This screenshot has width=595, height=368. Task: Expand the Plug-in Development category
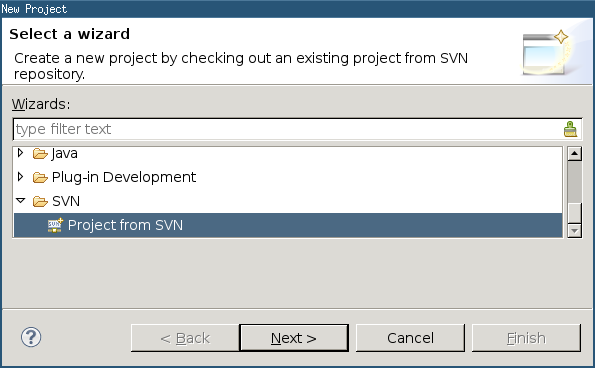coord(20,177)
